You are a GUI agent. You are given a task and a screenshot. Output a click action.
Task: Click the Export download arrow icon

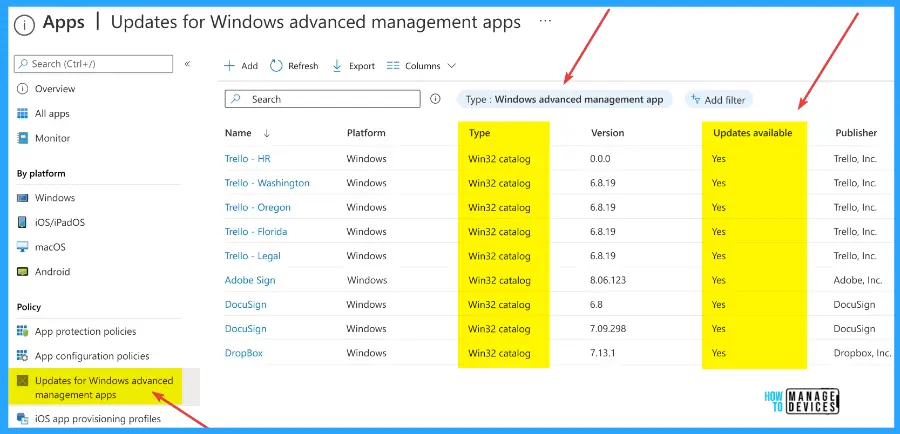click(x=337, y=65)
